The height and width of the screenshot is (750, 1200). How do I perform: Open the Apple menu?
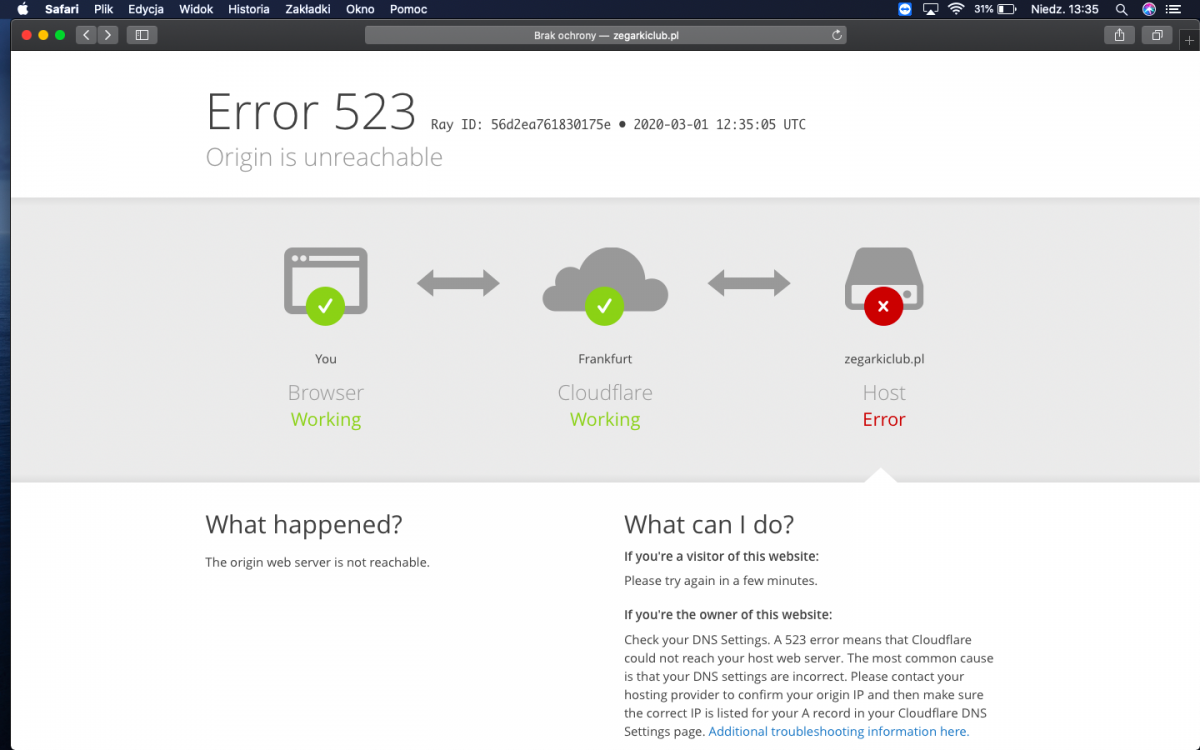[x=23, y=9]
